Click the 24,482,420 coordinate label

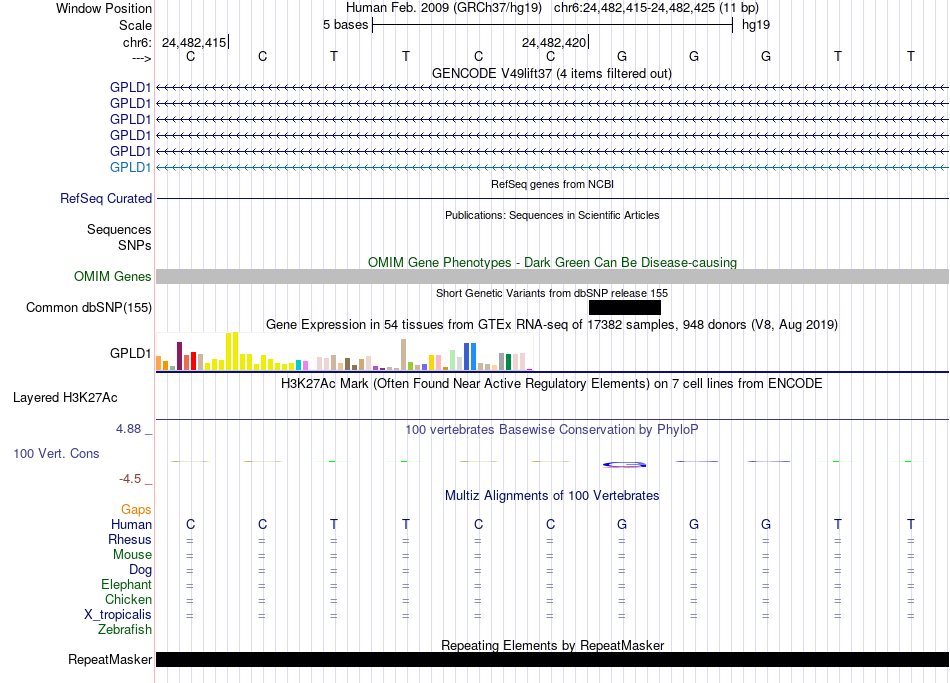(554, 42)
